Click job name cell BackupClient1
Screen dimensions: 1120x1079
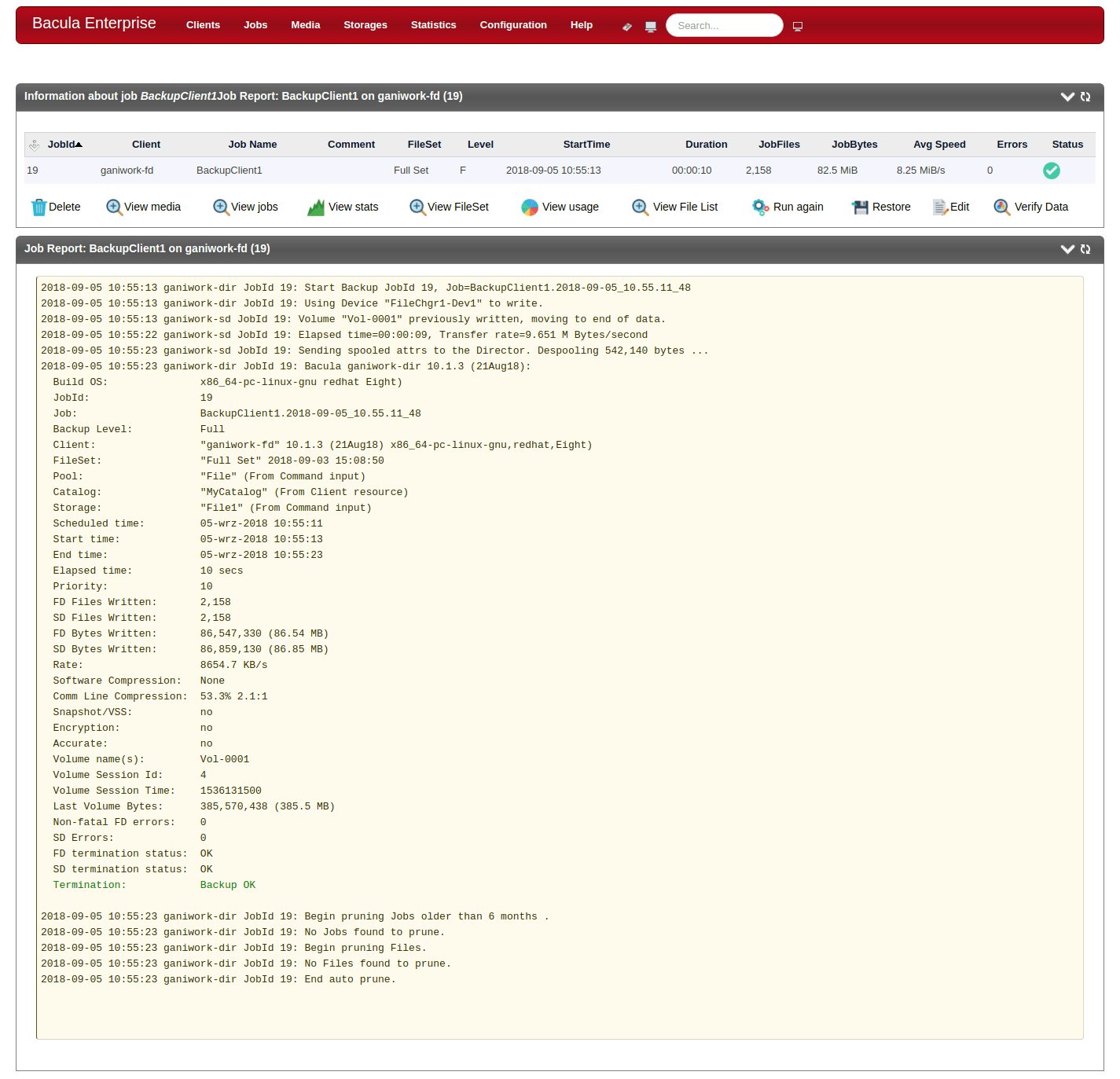pos(230,171)
